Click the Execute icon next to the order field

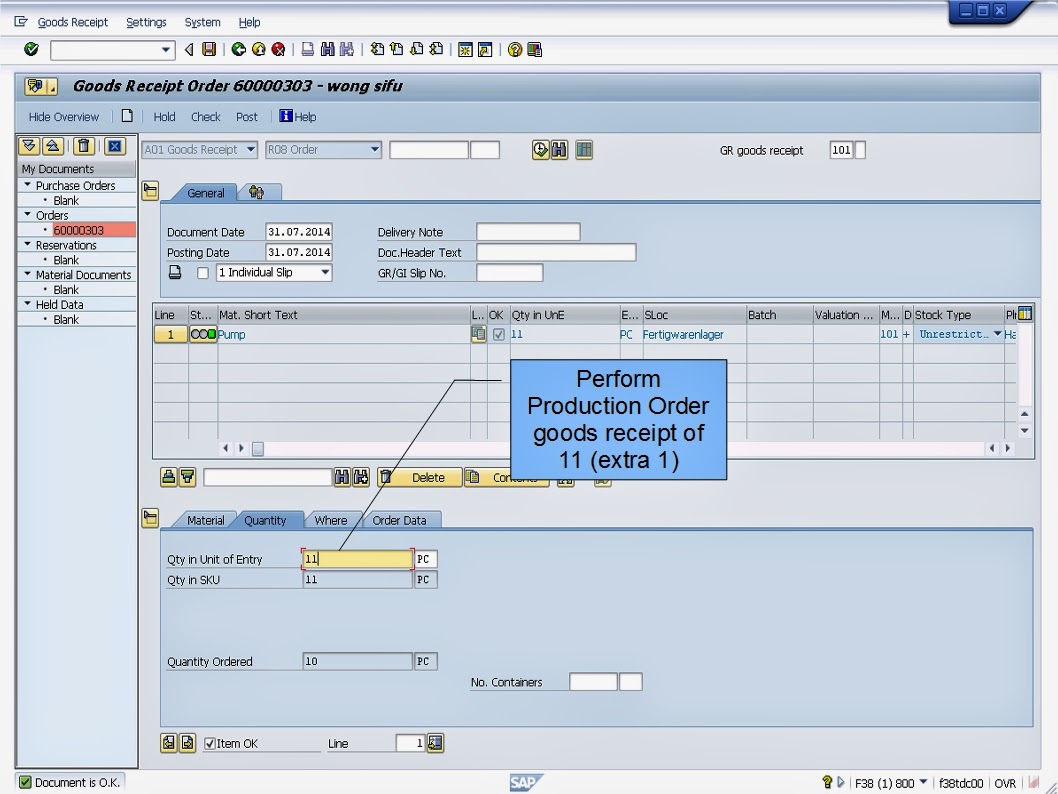pyautogui.click(x=540, y=150)
